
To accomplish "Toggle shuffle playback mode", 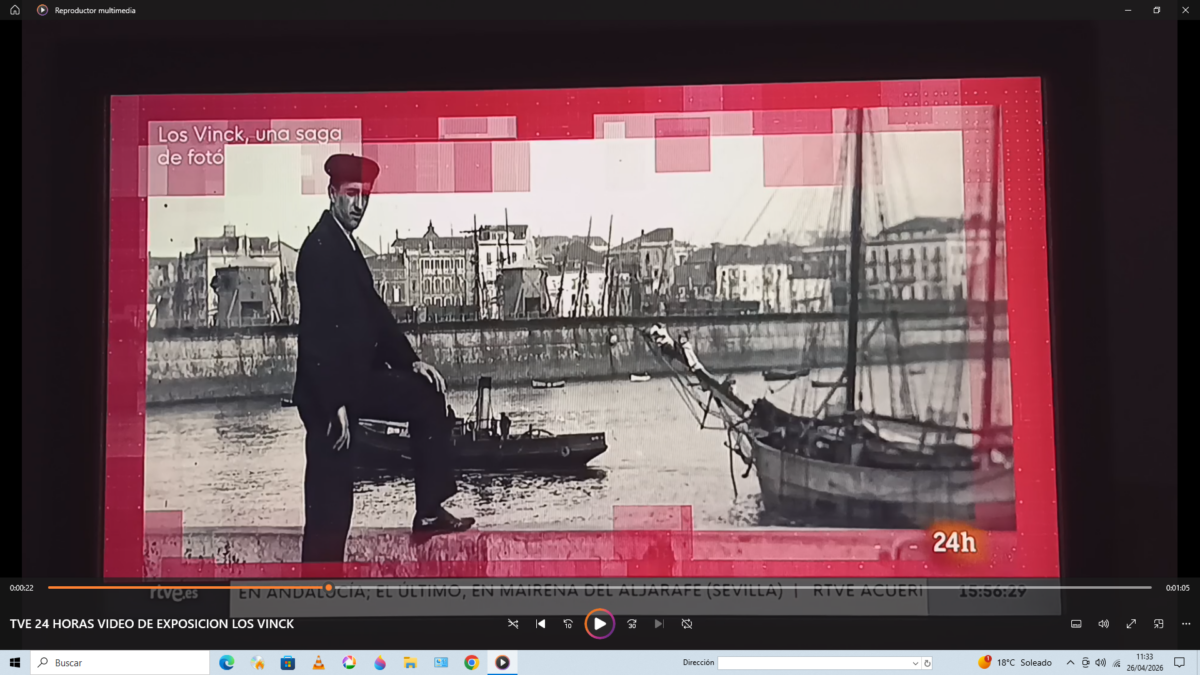I will [513, 624].
